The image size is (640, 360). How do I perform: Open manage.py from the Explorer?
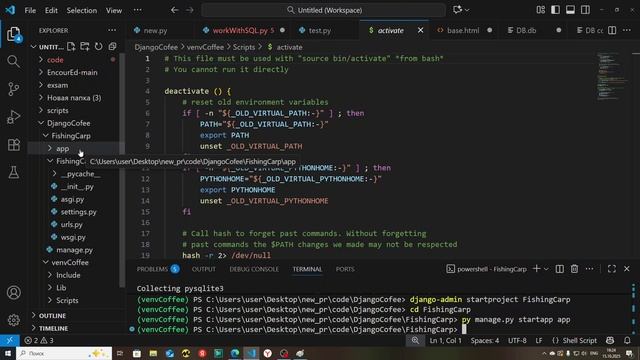click(x=74, y=249)
